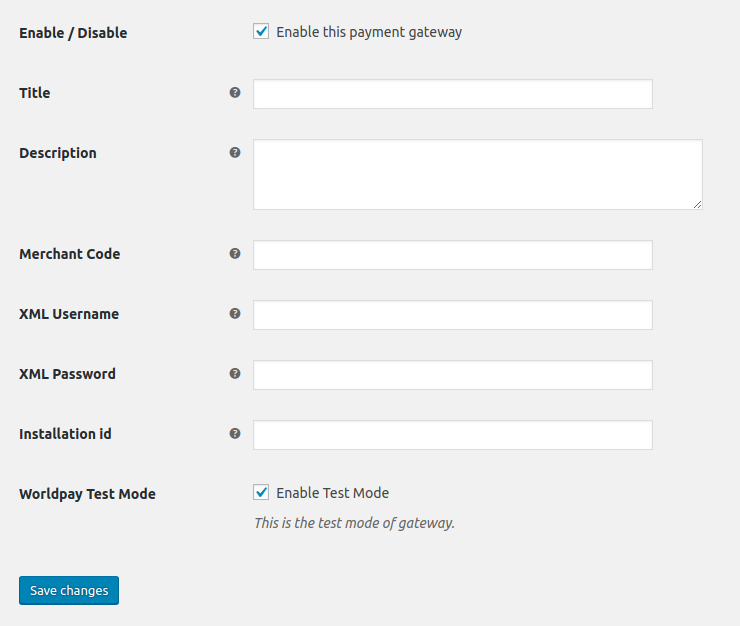Select the Merchant Code input field
This screenshot has width=740, height=626.
pos(452,255)
